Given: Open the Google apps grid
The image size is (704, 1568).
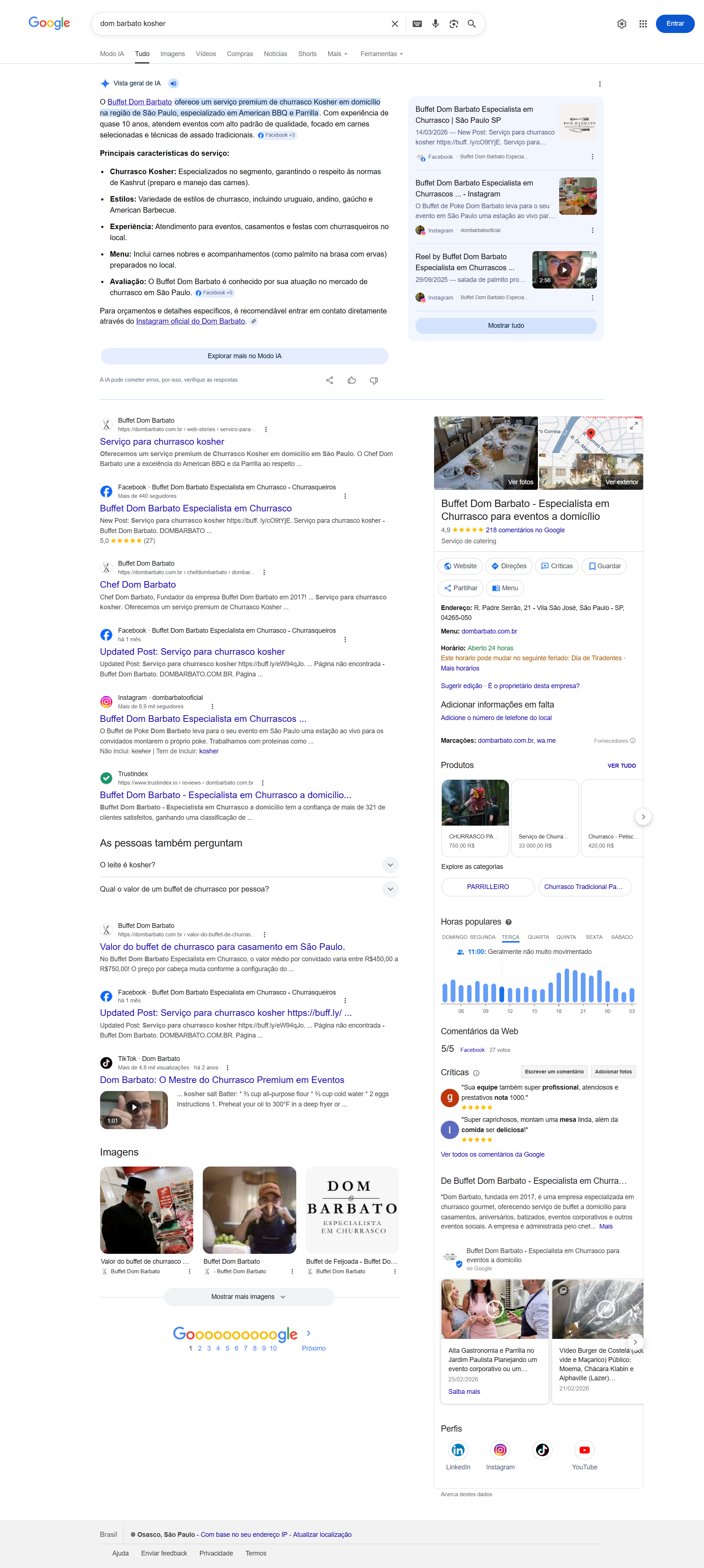Looking at the screenshot, I should tap(643, 24).
